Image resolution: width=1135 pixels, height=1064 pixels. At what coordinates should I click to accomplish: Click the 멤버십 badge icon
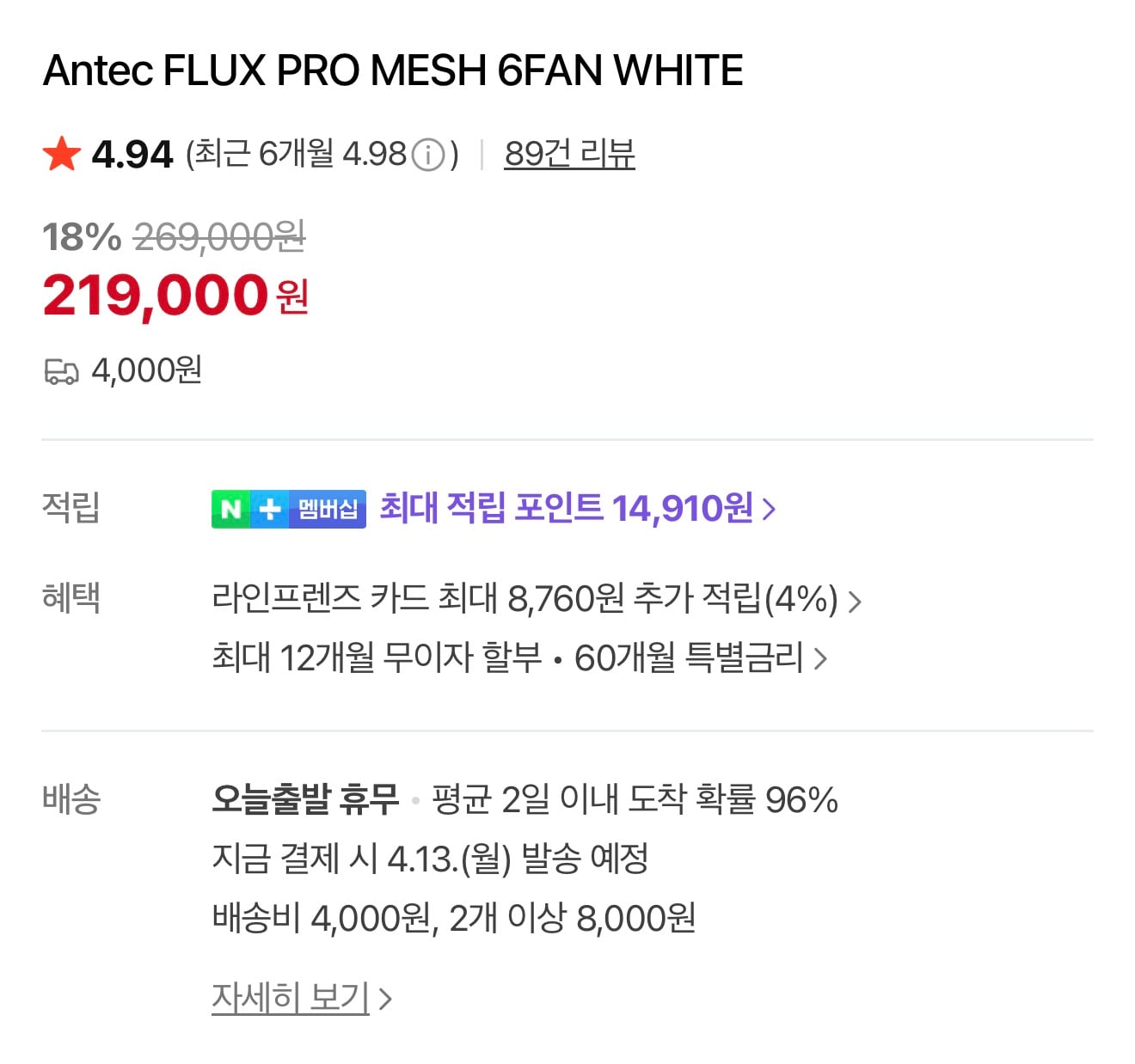(328, 508)
